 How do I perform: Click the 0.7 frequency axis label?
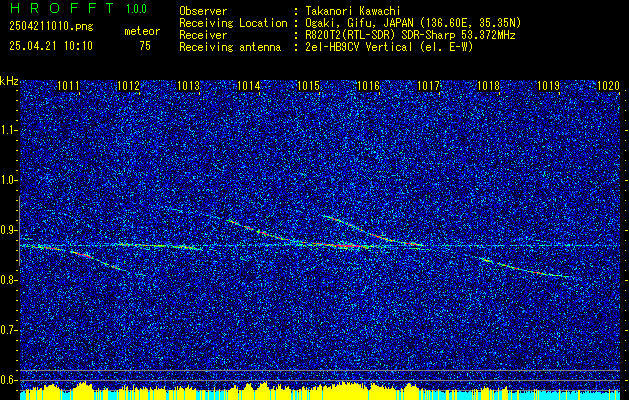point(8,330)
